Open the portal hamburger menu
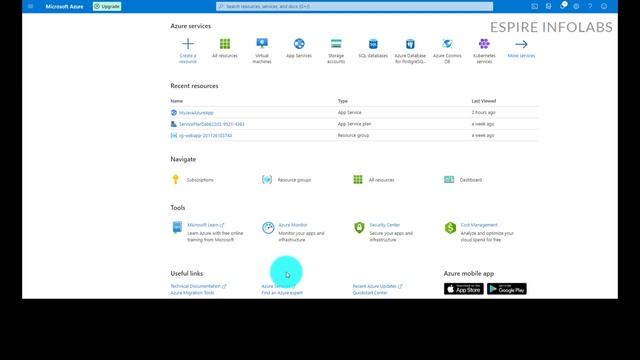Image resolution: width=640 pixels, height=360 pixels. pos(30,7)
